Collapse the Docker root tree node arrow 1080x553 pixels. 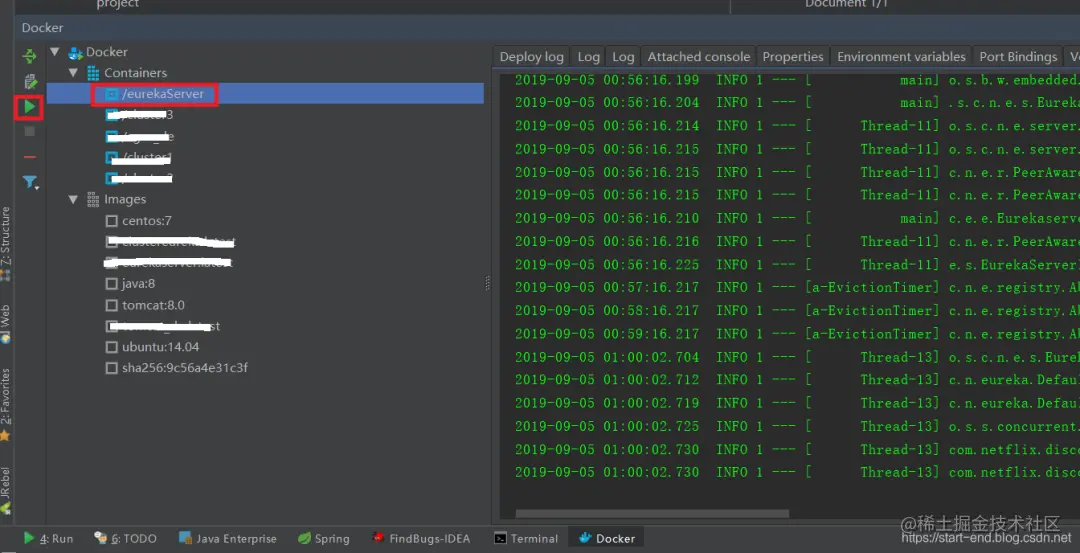coord(56,52)
